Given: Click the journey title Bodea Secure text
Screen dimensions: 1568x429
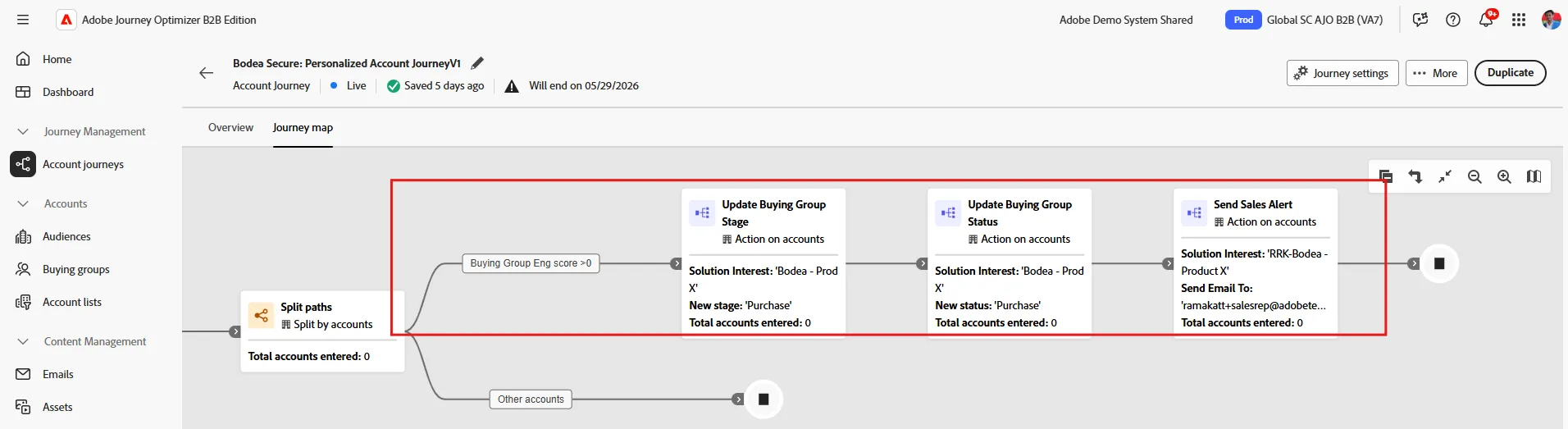Looking at the screenshot, I should coord(347,63).
